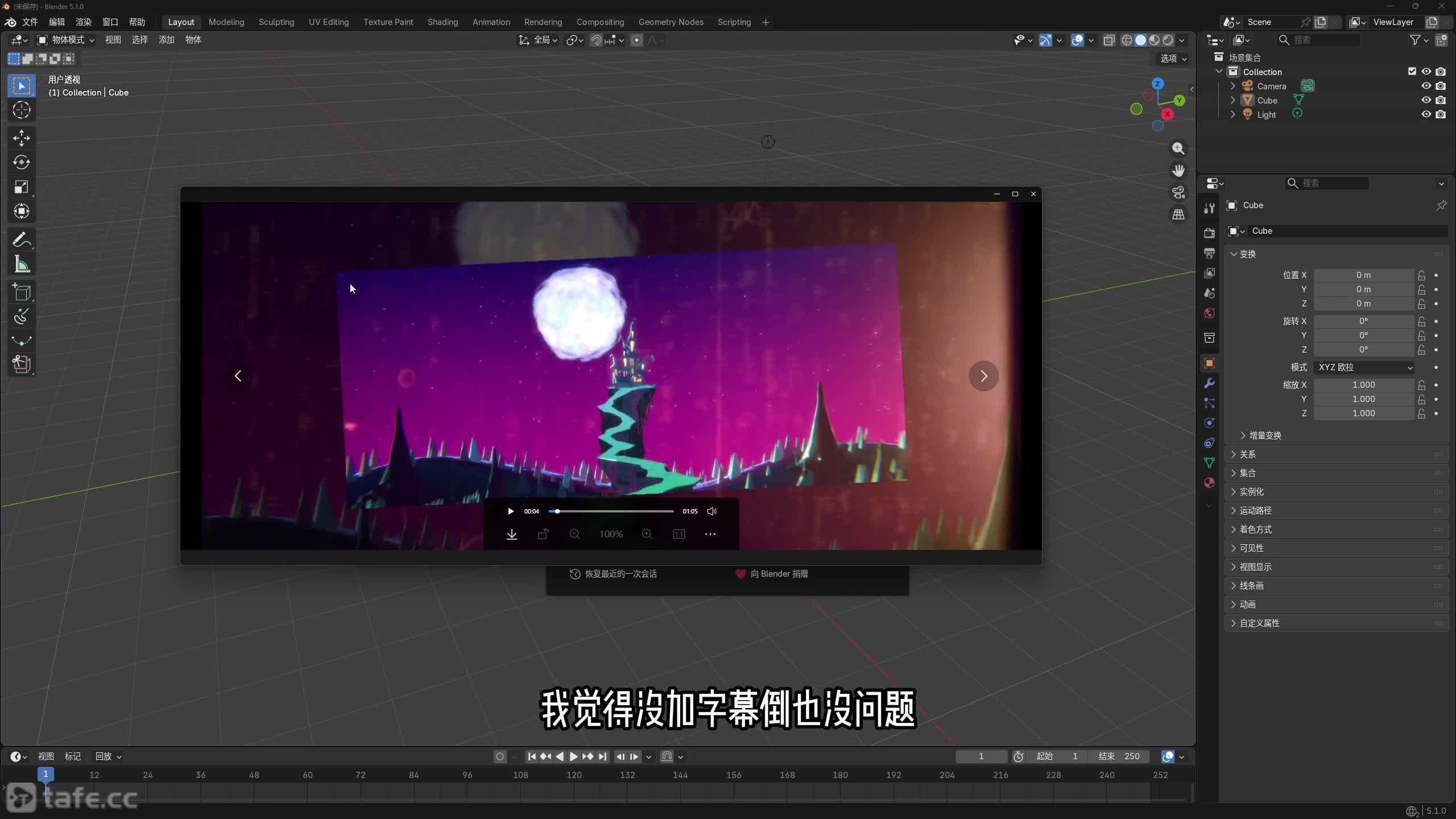Viewport: 1456px width, 819px height.
Task: Open the 回放 playback dropdown
Action: (108, 756)
